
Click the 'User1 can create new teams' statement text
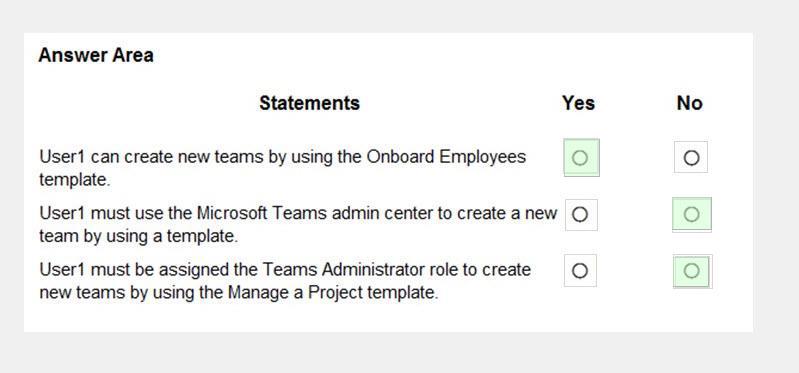tap(282, 168)
